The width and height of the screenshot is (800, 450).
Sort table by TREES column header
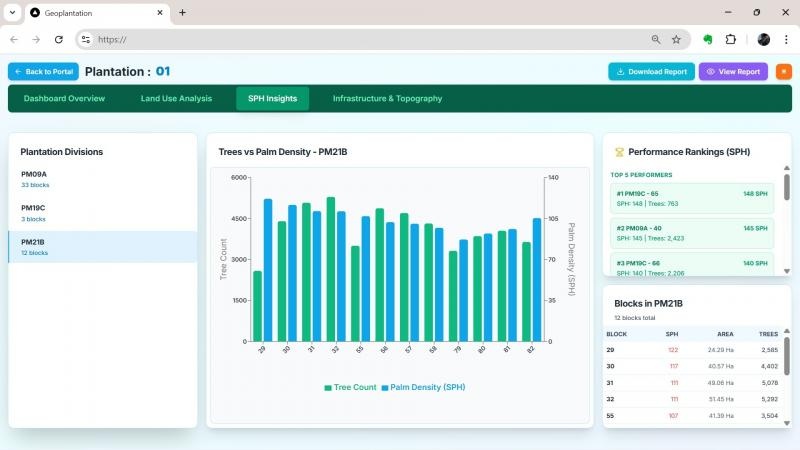[x=768, y=334]
